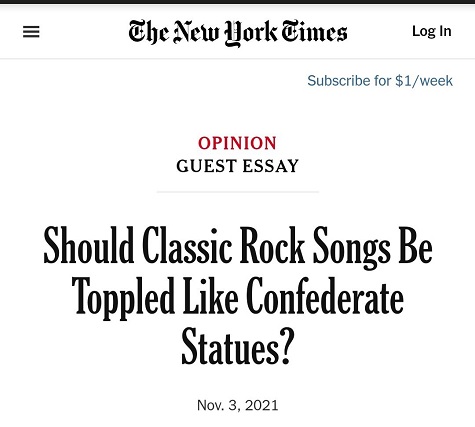Open the Subscribe for $1/week offer
Image resolution: width=475 pixels, height=427 pixels.
[x=380, y=81]
